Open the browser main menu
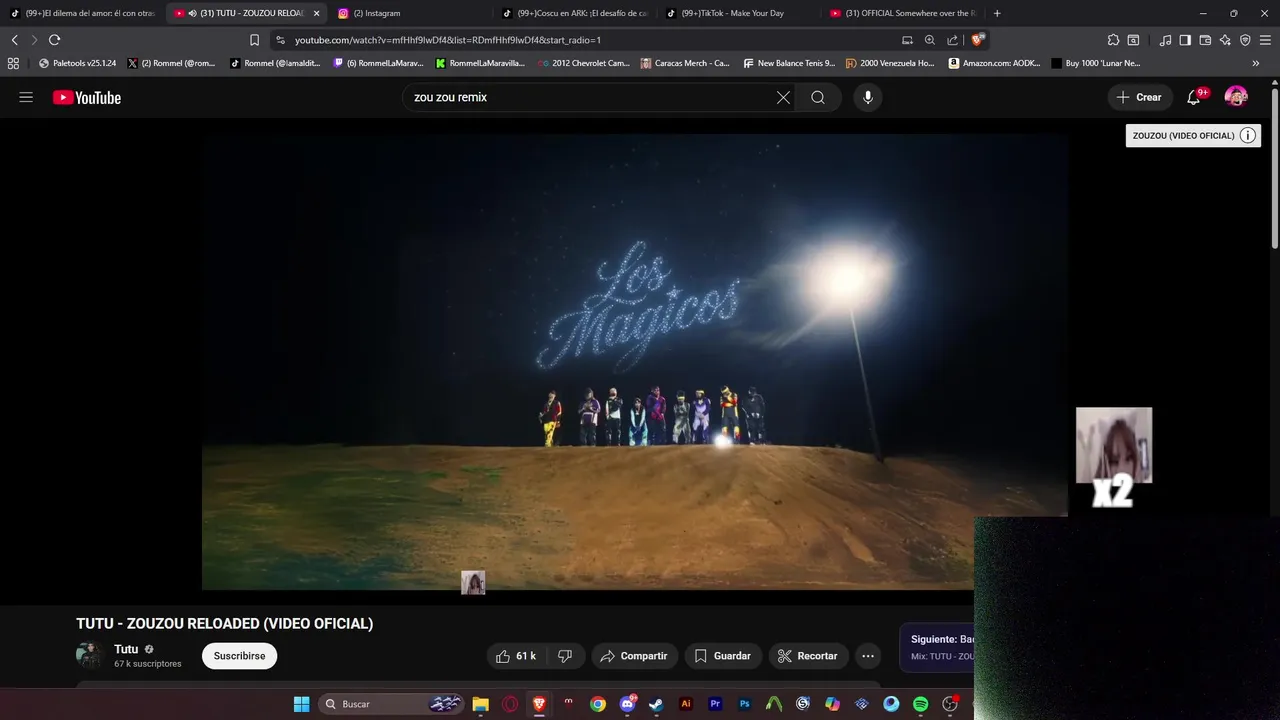Screen dimensions: 1280x720 click(1265, 40)
